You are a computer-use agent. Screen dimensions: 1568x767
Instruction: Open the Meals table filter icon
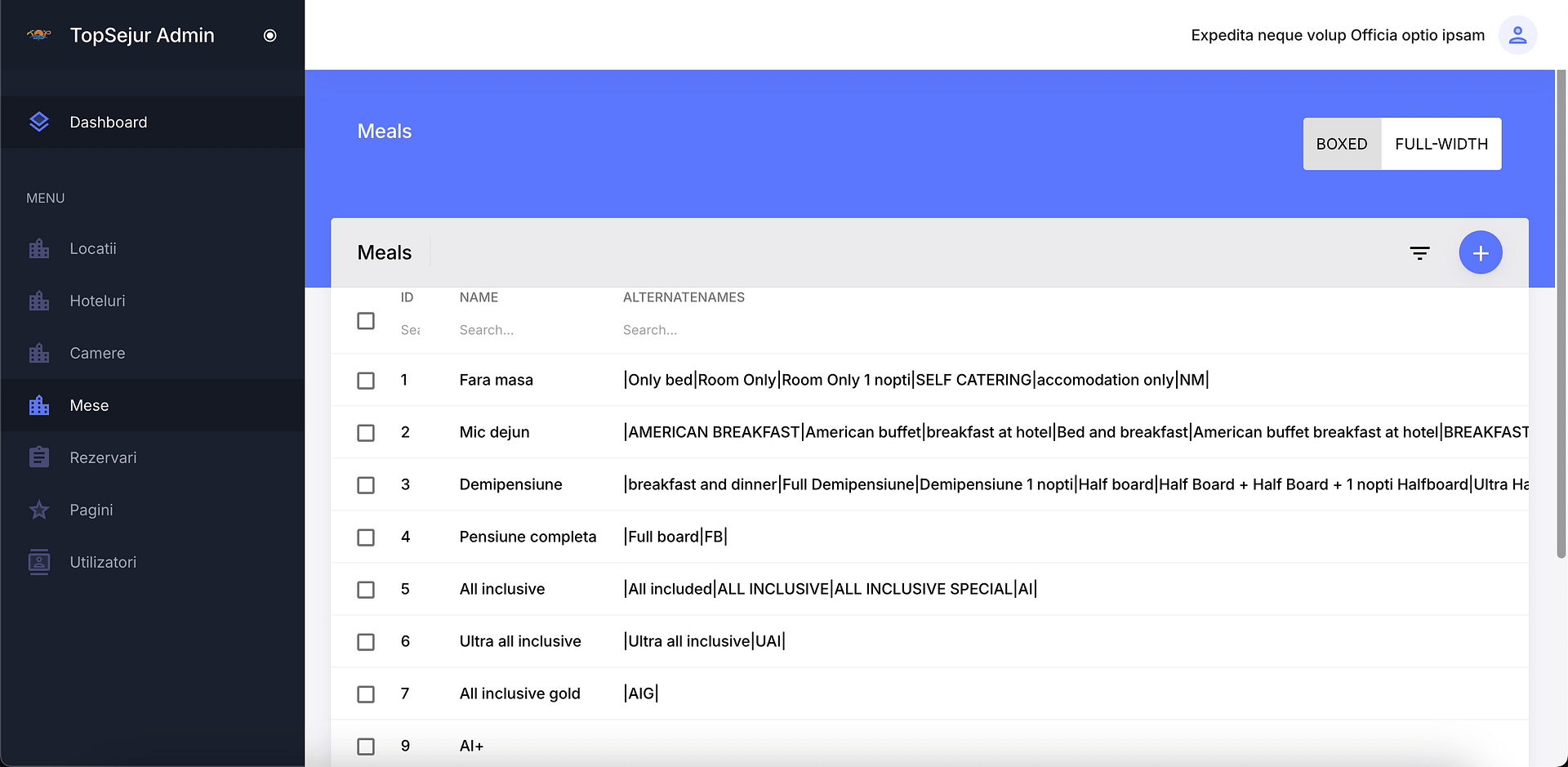[1420, 252]
